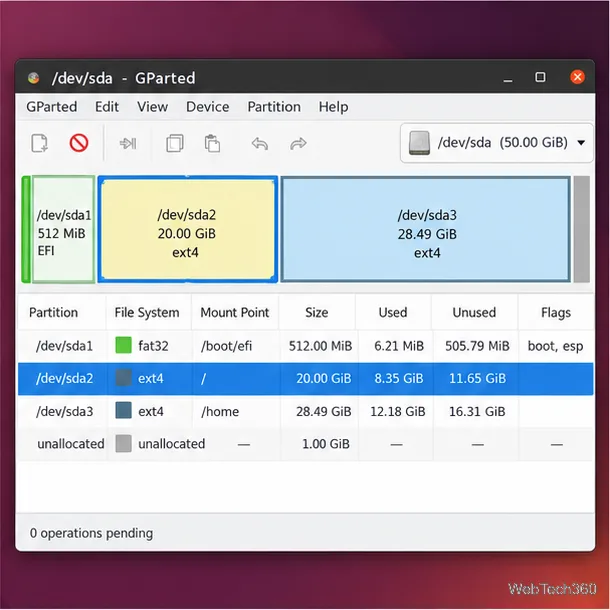610x610 pixels.
Task: Click the Undo last operation icon
Action: [x=259, y=144]
